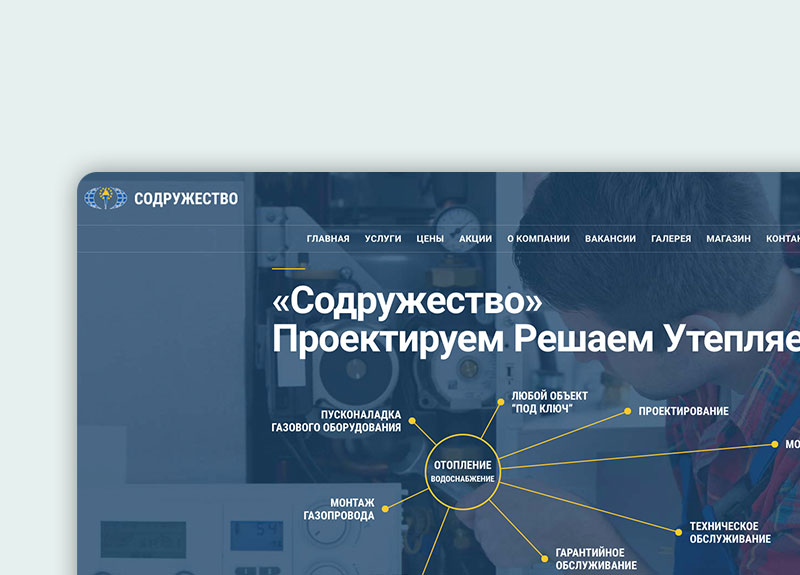The image size is (800, 575).
Task: Click the ОТОПЛЕНИЕ ВОДОСНАБЖЕНИЕ center circle
Action: (463, 471)
